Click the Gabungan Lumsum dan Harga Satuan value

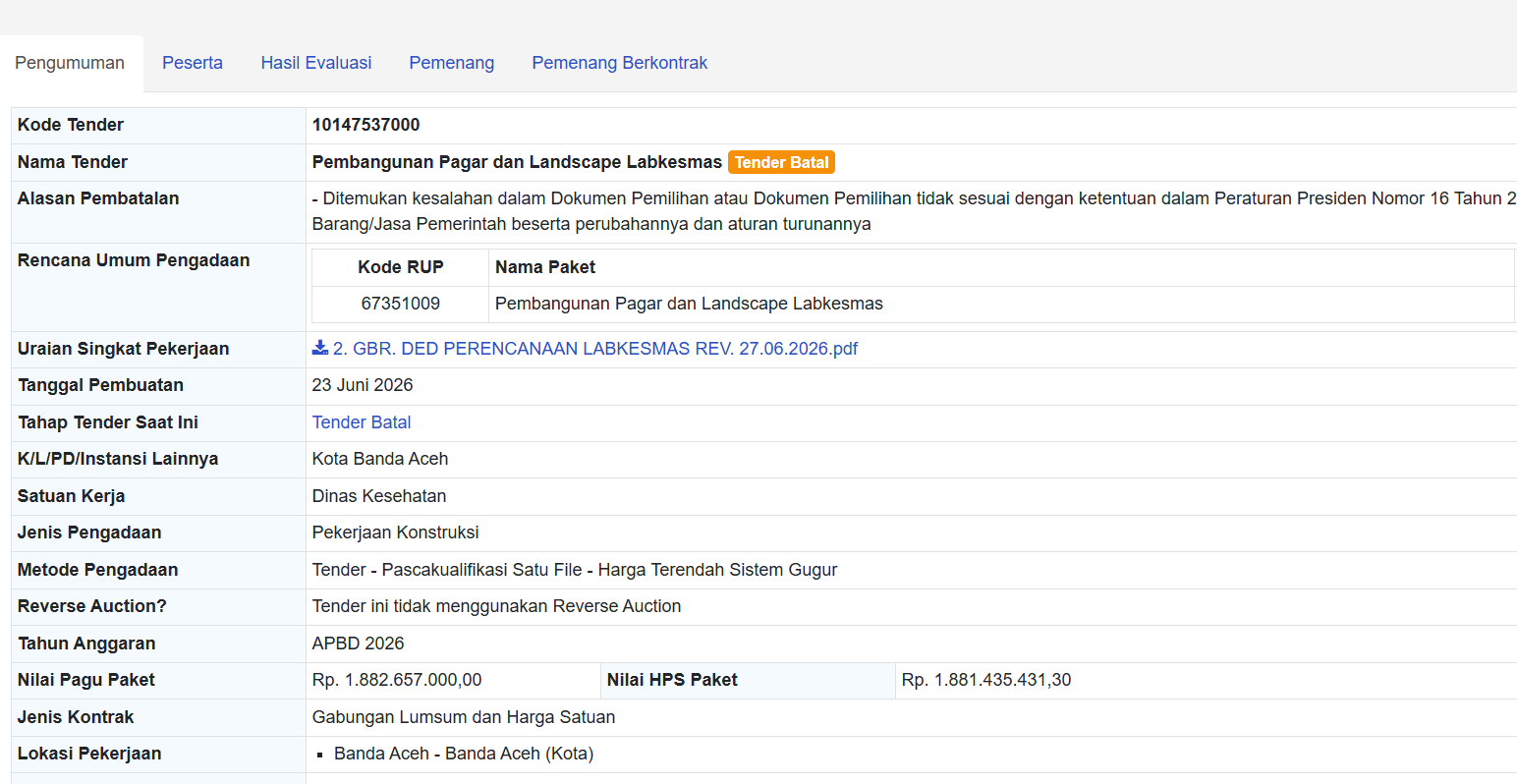[x=464, y=717]
